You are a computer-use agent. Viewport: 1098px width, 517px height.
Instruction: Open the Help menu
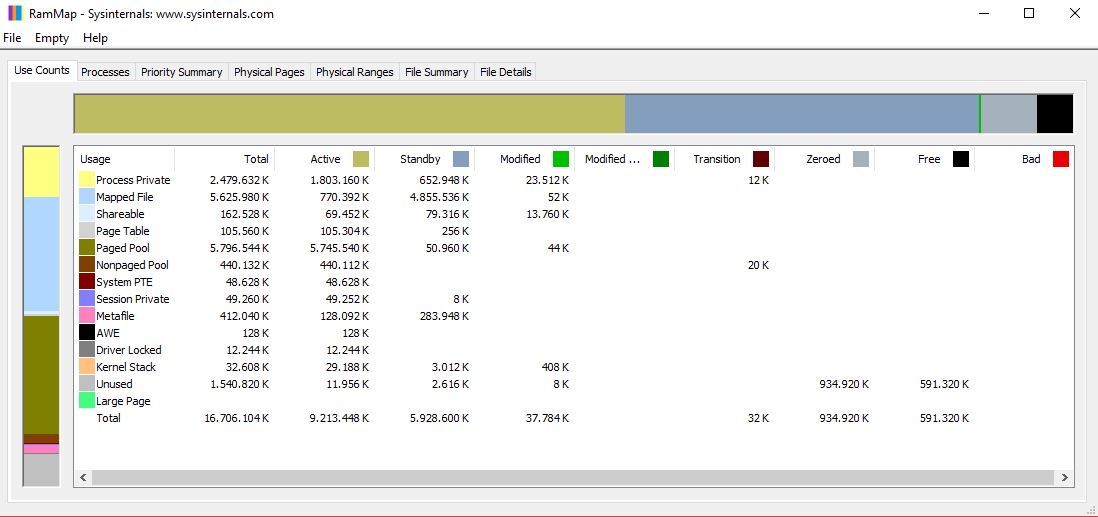[95, 38]
